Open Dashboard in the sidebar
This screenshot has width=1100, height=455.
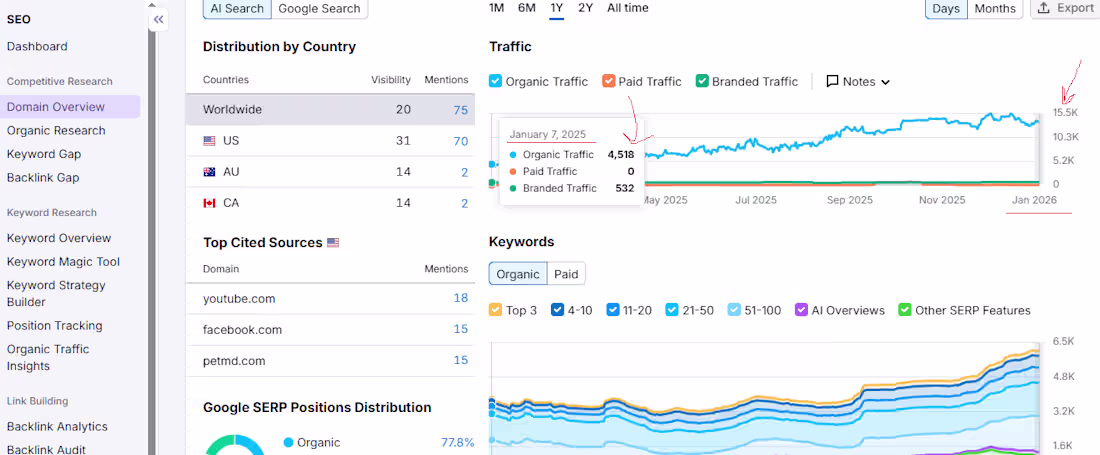pyautogui.click(x=37, y=46)
